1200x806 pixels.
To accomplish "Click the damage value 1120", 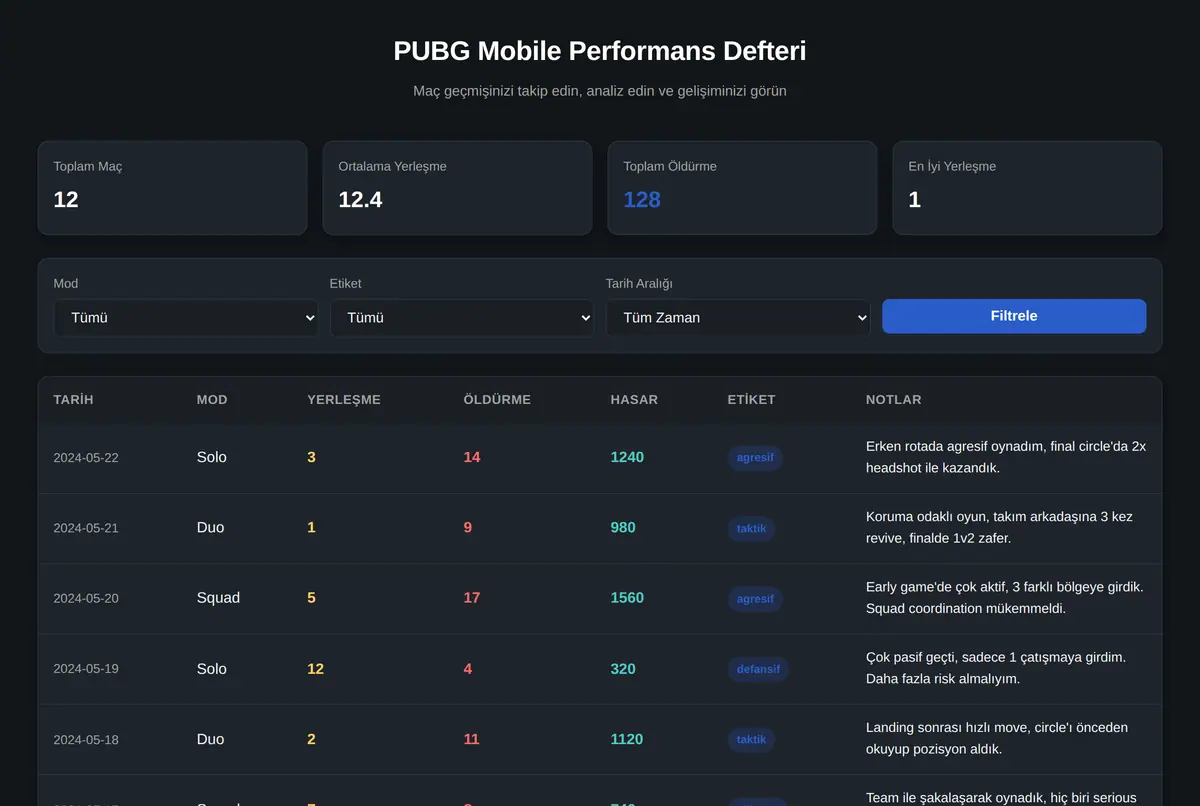I will pyautogui.click(x=627, y=739).
